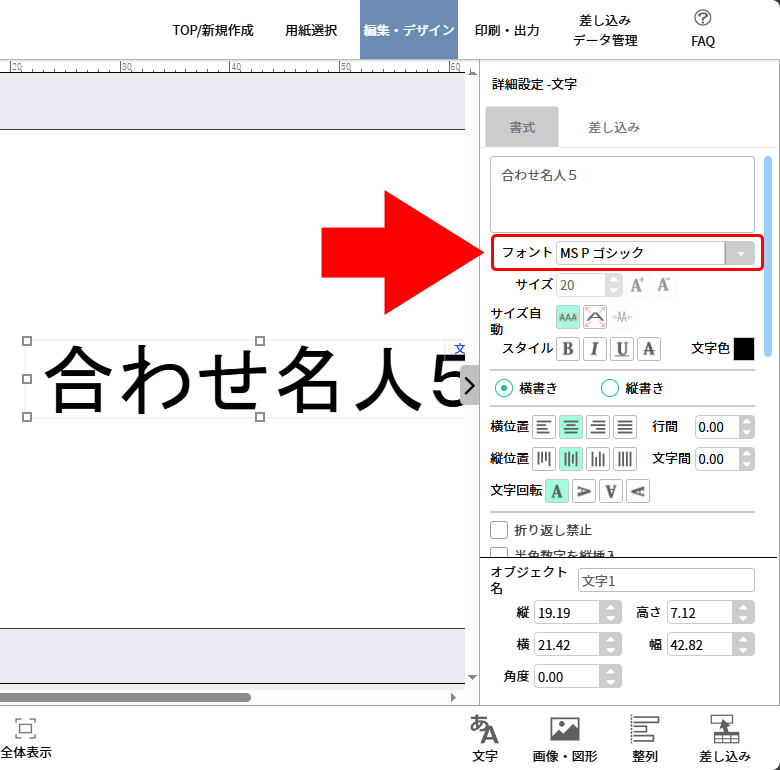Decrease font size with A- icon
This screenshot has width=780, height=770.
click(664, 285)
